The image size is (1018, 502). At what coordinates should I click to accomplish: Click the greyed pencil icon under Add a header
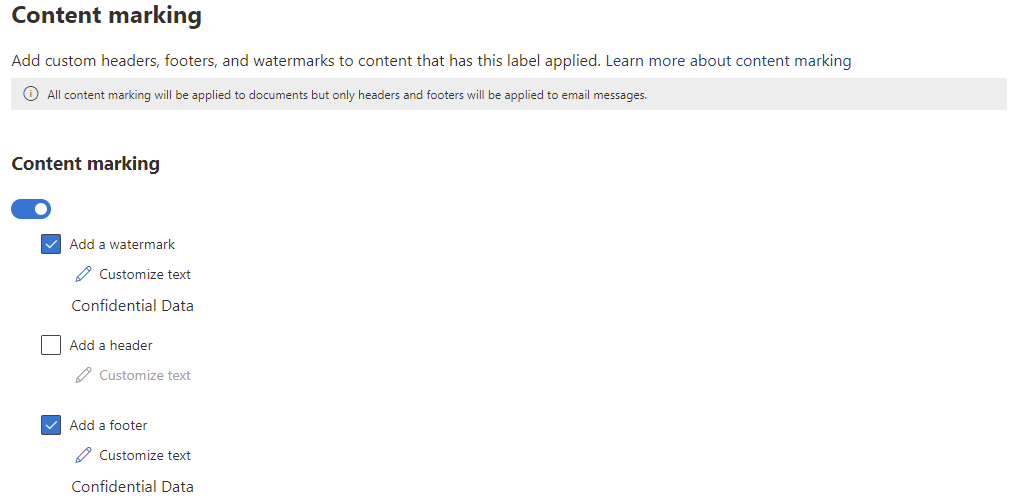pyautogui.click(x=83, y=375)
